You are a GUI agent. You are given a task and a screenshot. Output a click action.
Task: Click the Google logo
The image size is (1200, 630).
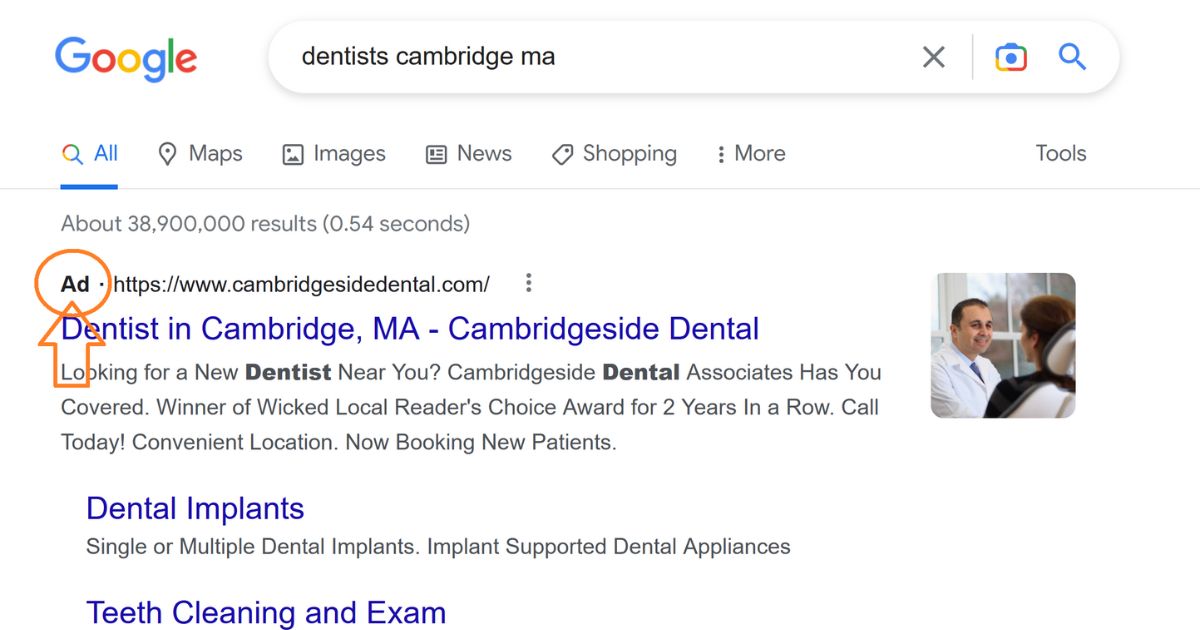(126, 58)
